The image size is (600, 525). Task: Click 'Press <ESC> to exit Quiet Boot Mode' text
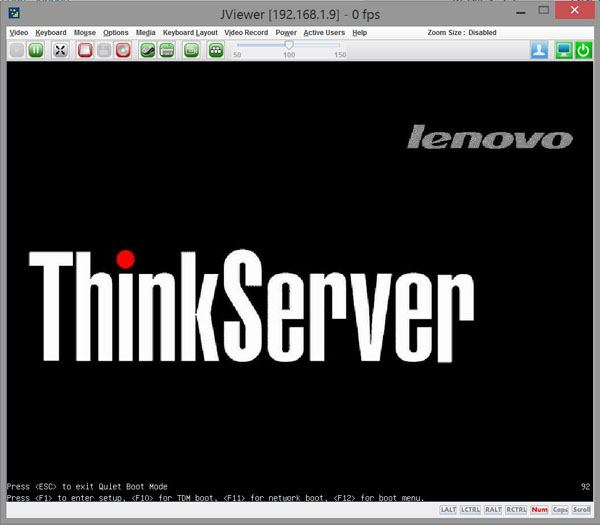coord(87,487)
